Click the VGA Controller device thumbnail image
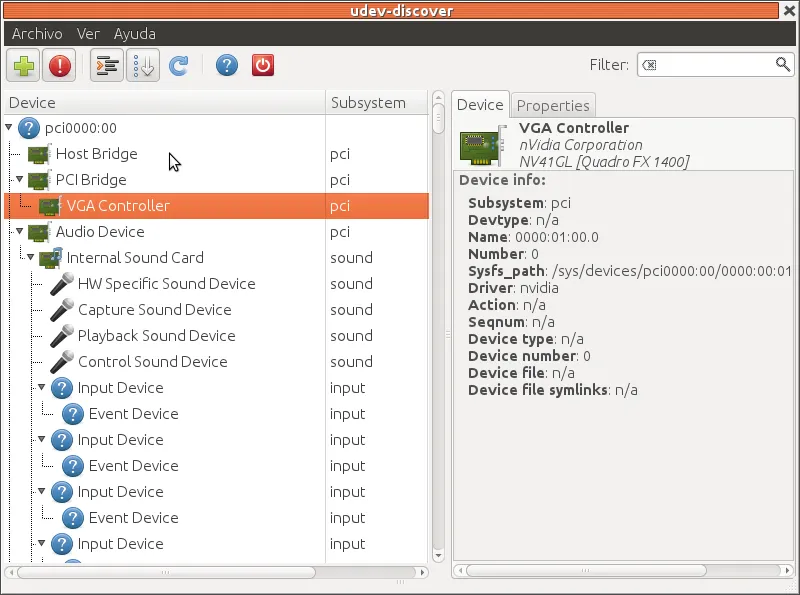800x595 pixels. pyautogui.click(x=479, y=144)
